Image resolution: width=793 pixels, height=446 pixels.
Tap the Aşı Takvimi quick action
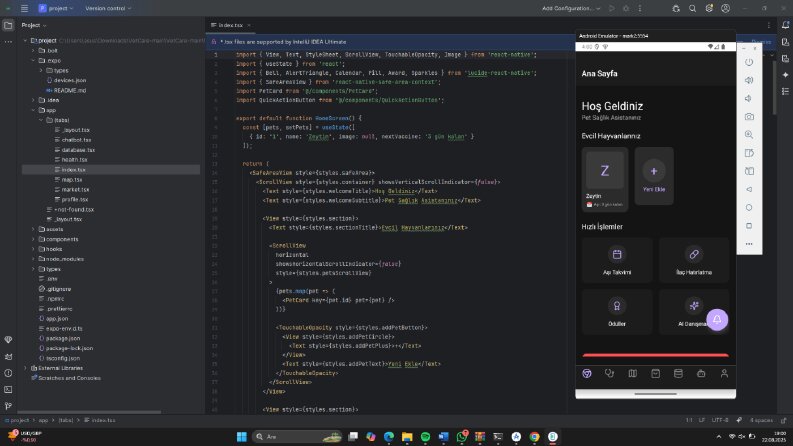(617, 260)
